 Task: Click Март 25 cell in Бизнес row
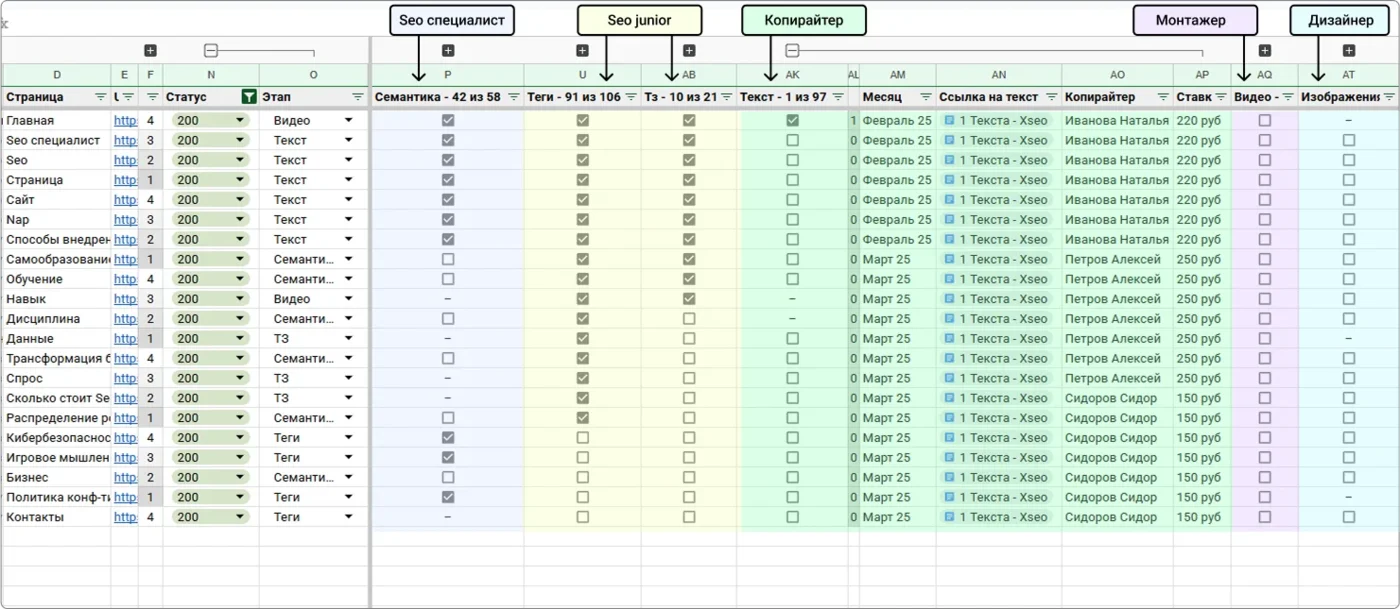point(897,477)
